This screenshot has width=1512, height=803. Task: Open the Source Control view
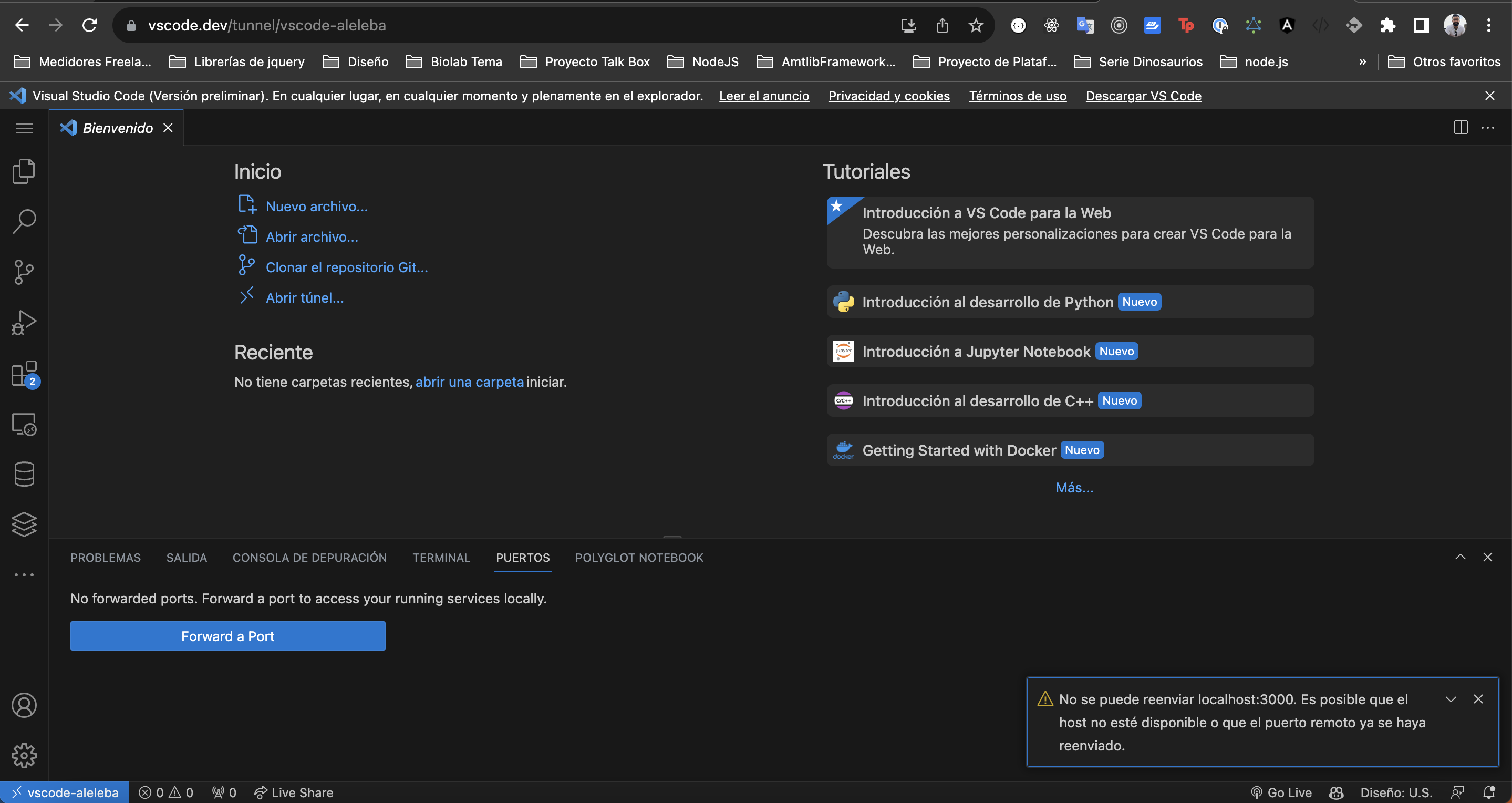point(24,272)
